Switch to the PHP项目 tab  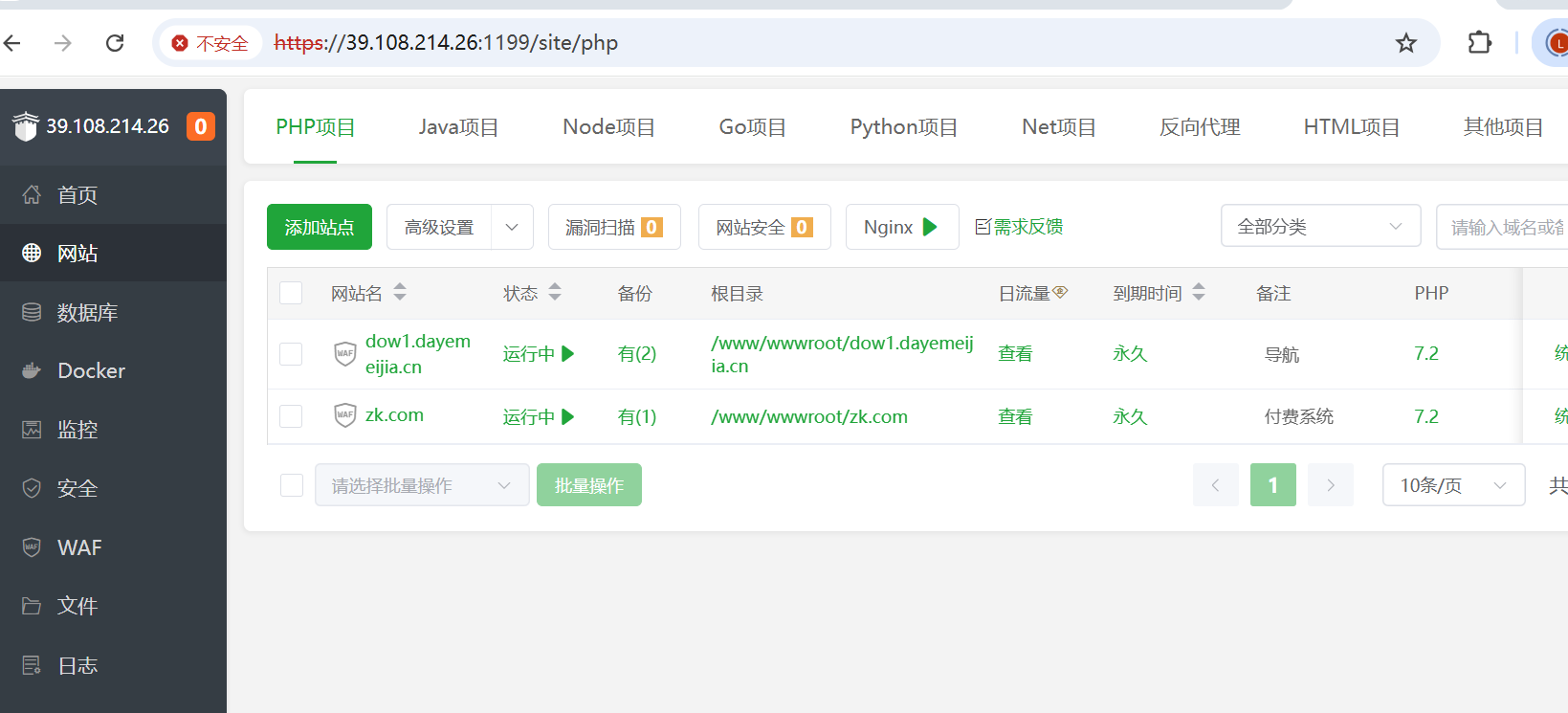tap(315, 127)
